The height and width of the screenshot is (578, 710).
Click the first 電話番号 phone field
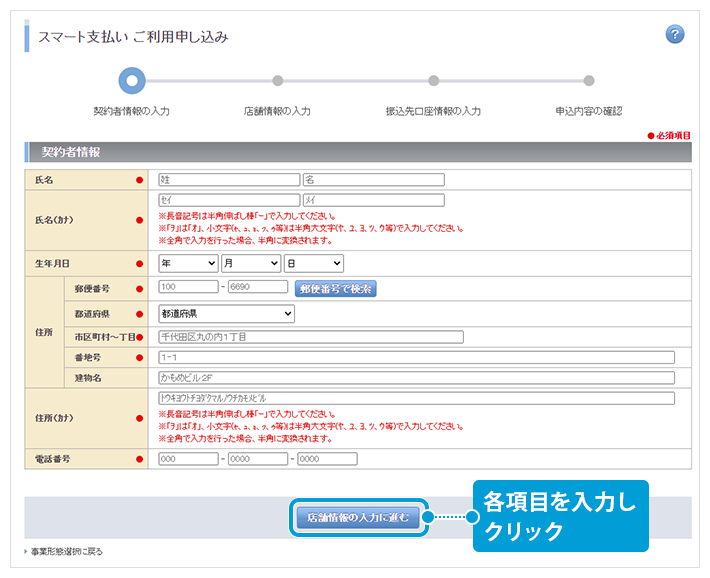pyautogui.click(x=188, y=459)
